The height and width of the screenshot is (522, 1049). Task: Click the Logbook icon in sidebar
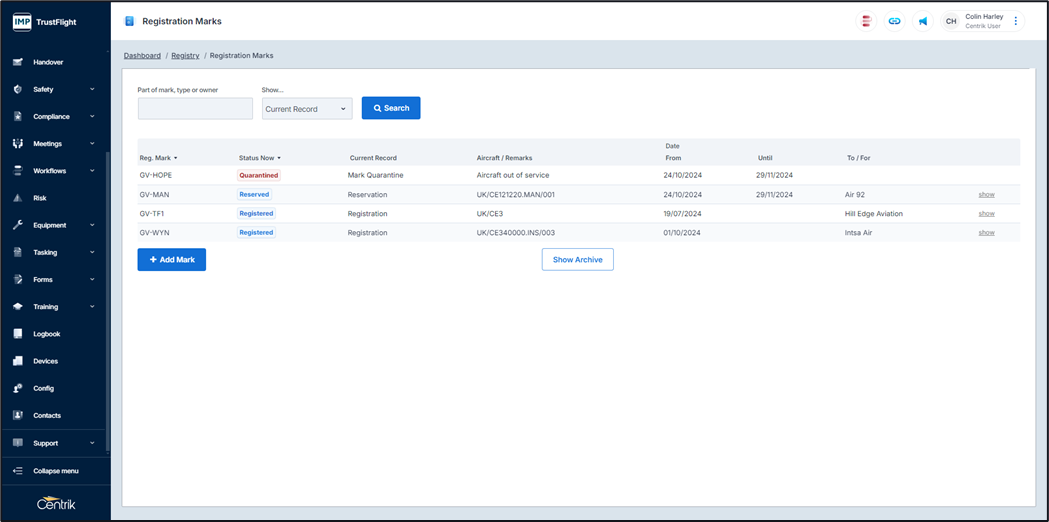pos(18,334)
